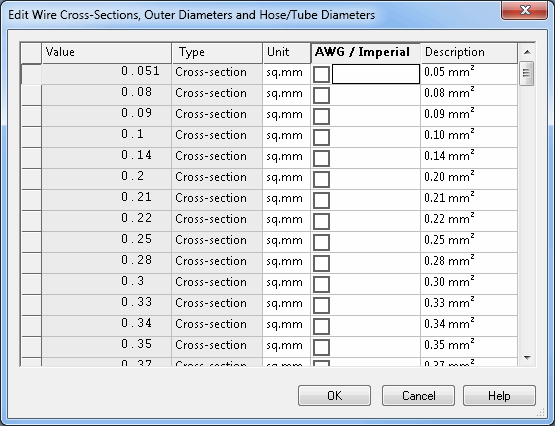Screen dimensions: 555x426
Task: Click the AWG / Imperial text field in the first row
Action: coord(376,74)
